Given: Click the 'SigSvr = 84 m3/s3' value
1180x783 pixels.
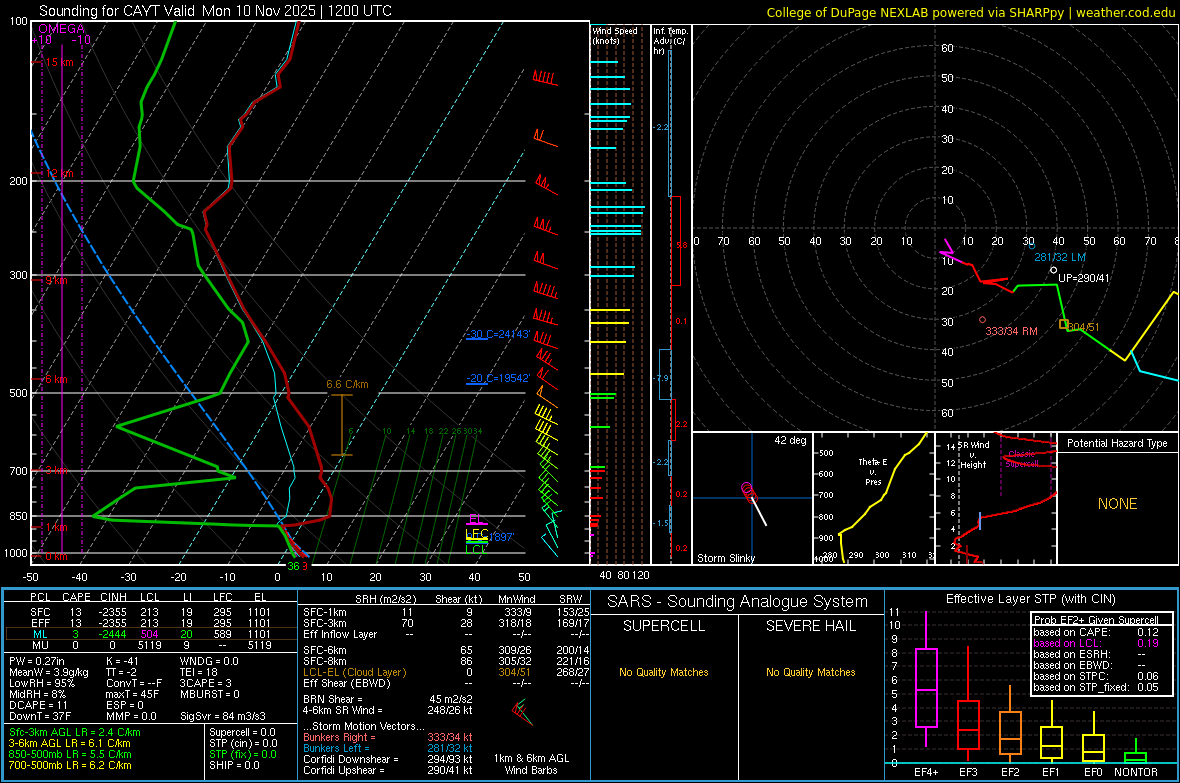Looking at the screenshot, I should point(223,716).
